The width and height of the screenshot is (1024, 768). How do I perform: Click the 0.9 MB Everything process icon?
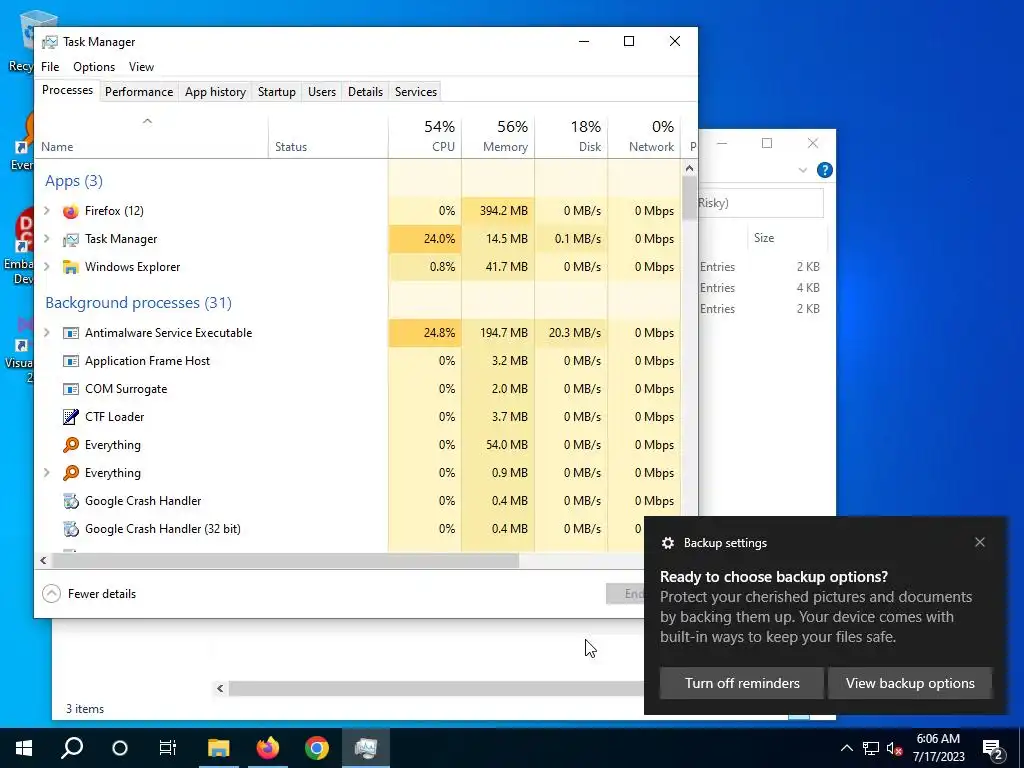71,473
